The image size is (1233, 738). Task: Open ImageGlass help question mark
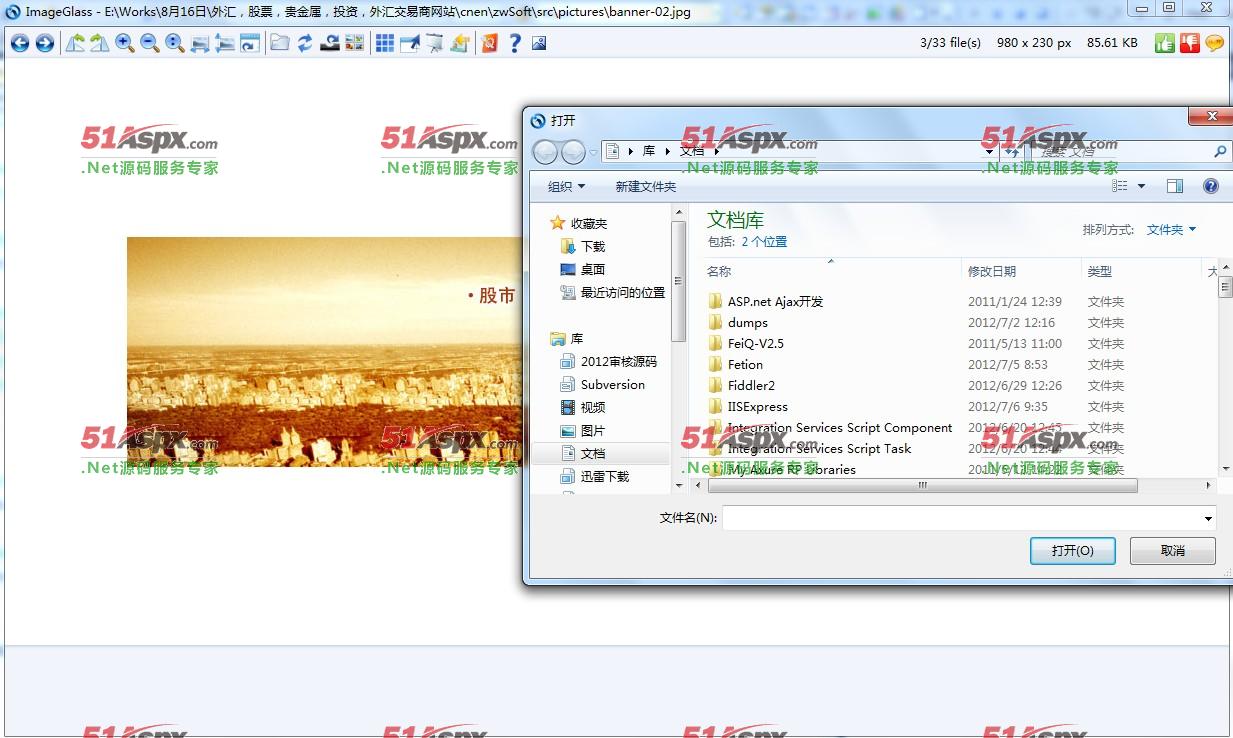(514, 43)
